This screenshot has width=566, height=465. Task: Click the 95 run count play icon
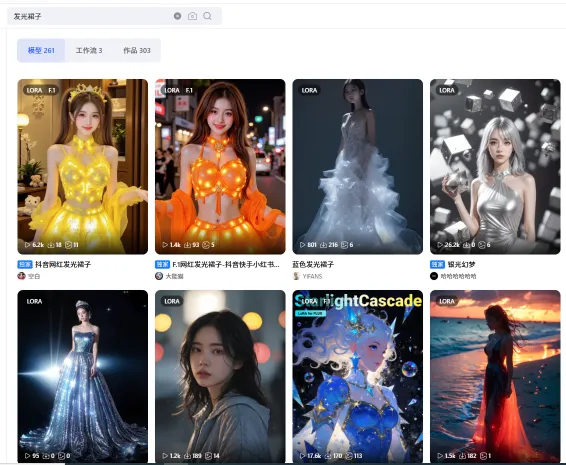pos(27,456)
